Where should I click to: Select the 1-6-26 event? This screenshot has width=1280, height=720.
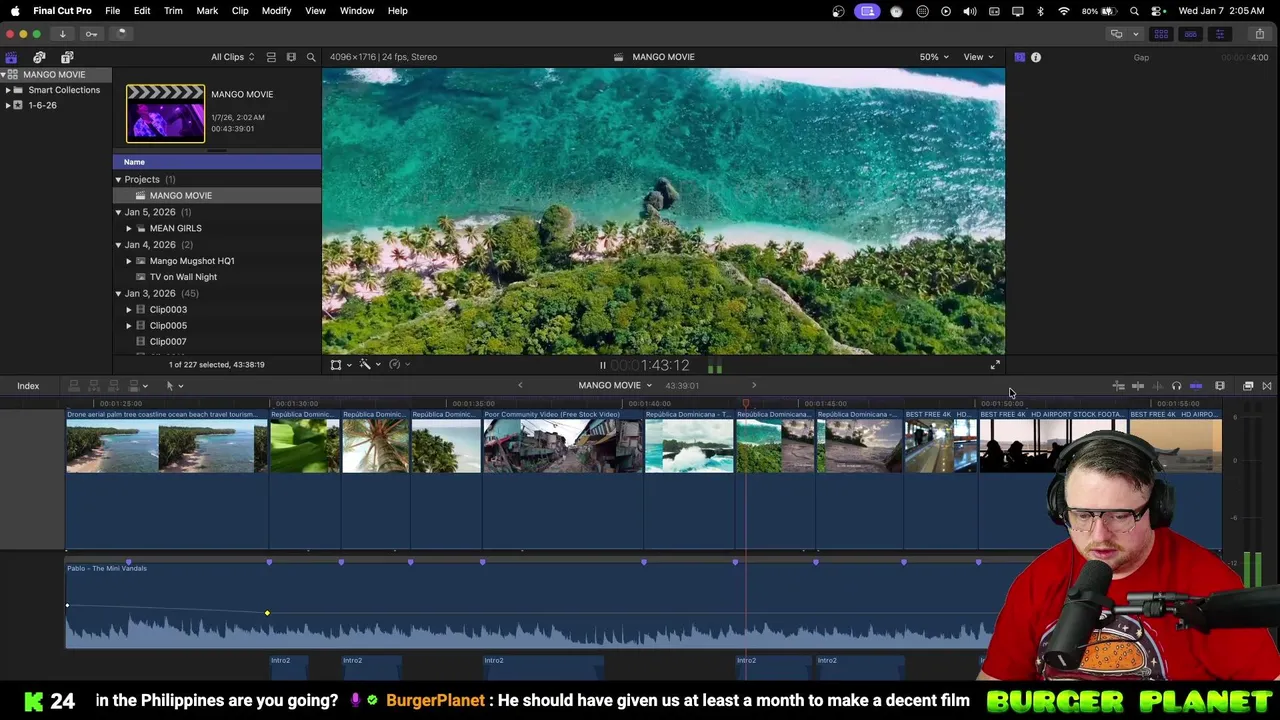click(42, 105)
